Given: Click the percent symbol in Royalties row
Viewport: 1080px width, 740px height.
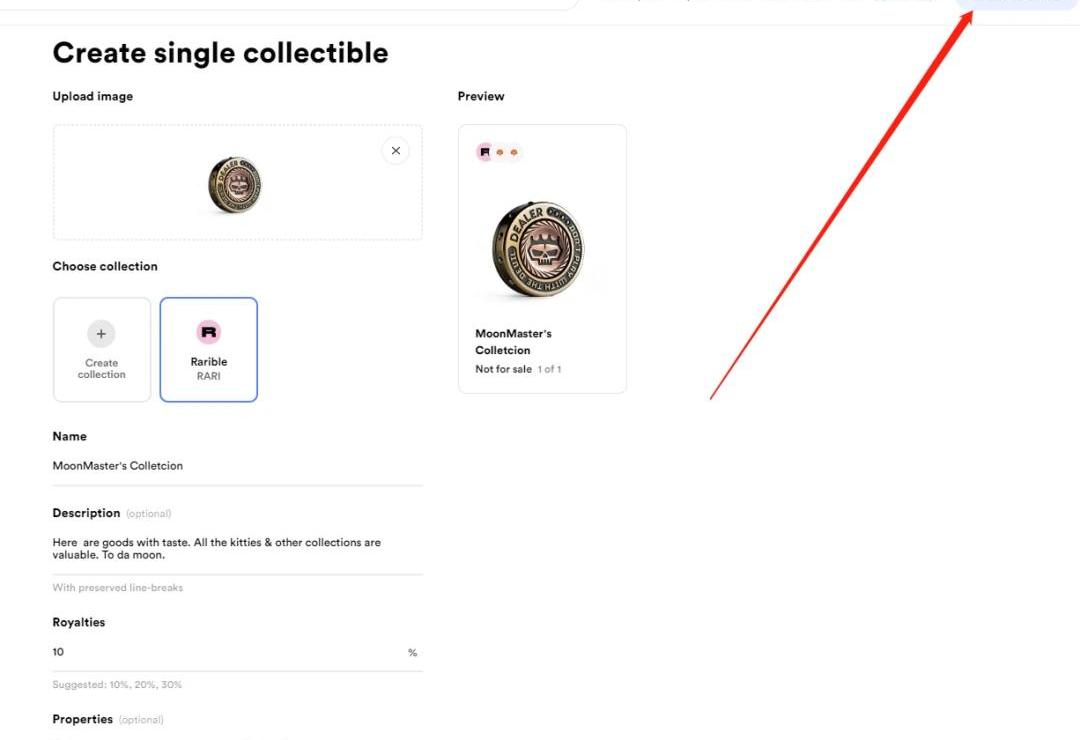Looking at the screenshot, I should 412,653.
